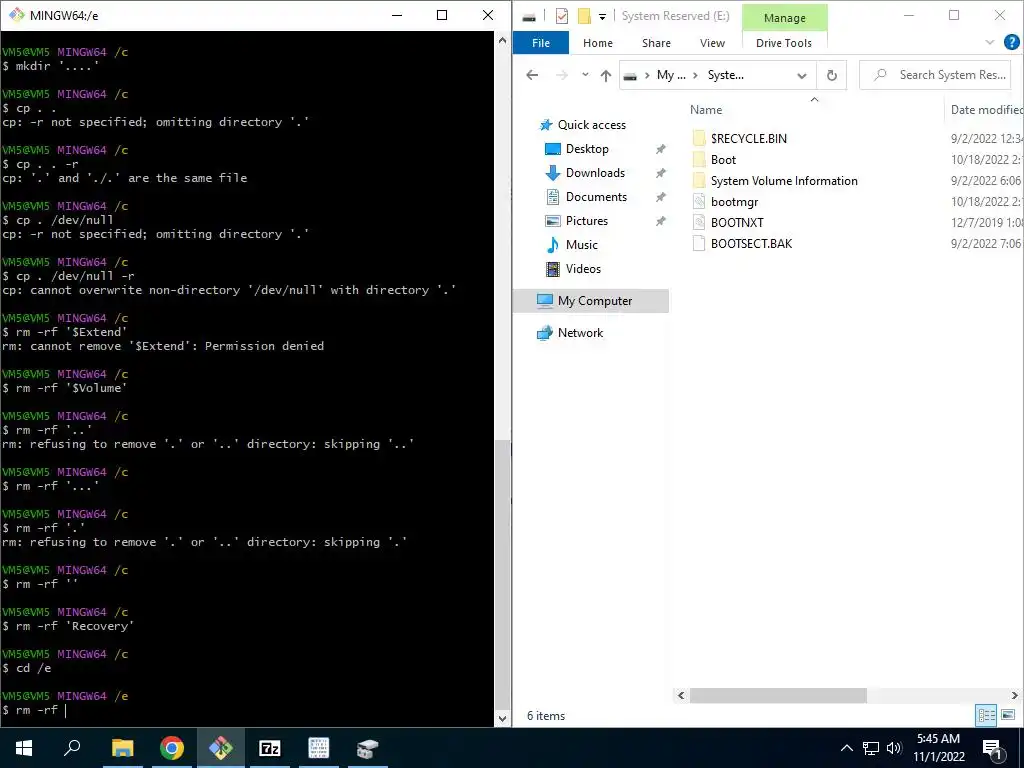Click the terminal scrollbar down arrow

(x=502, y=718)
